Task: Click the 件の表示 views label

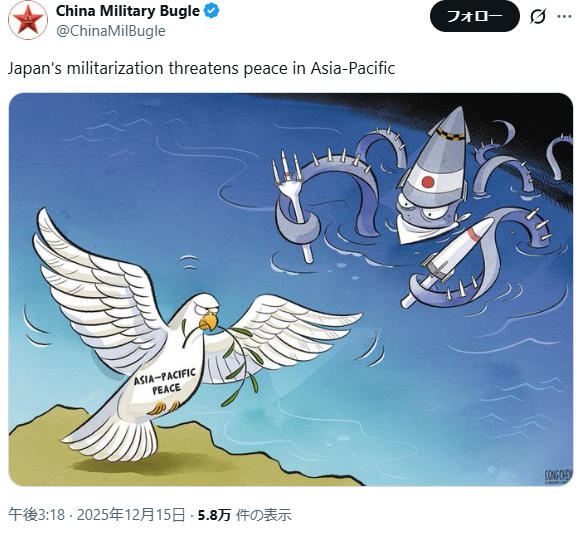Action: 264,515
